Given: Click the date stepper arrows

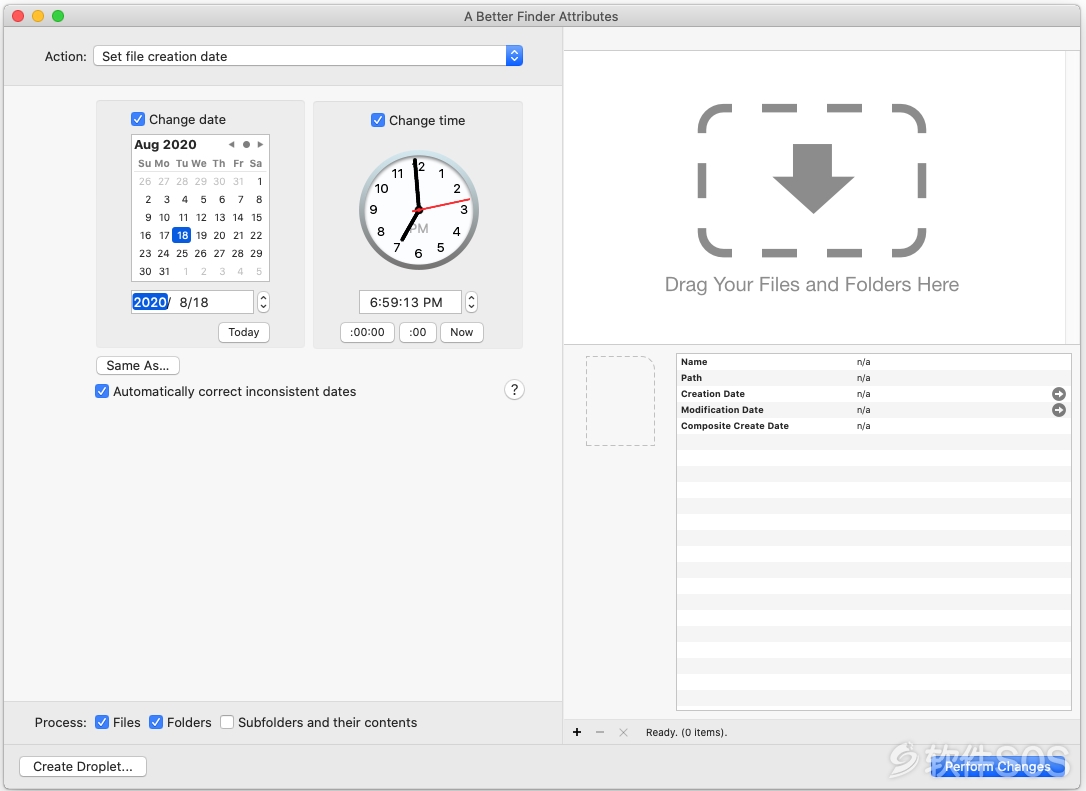Looking at the screenshot, I should 263,302.
